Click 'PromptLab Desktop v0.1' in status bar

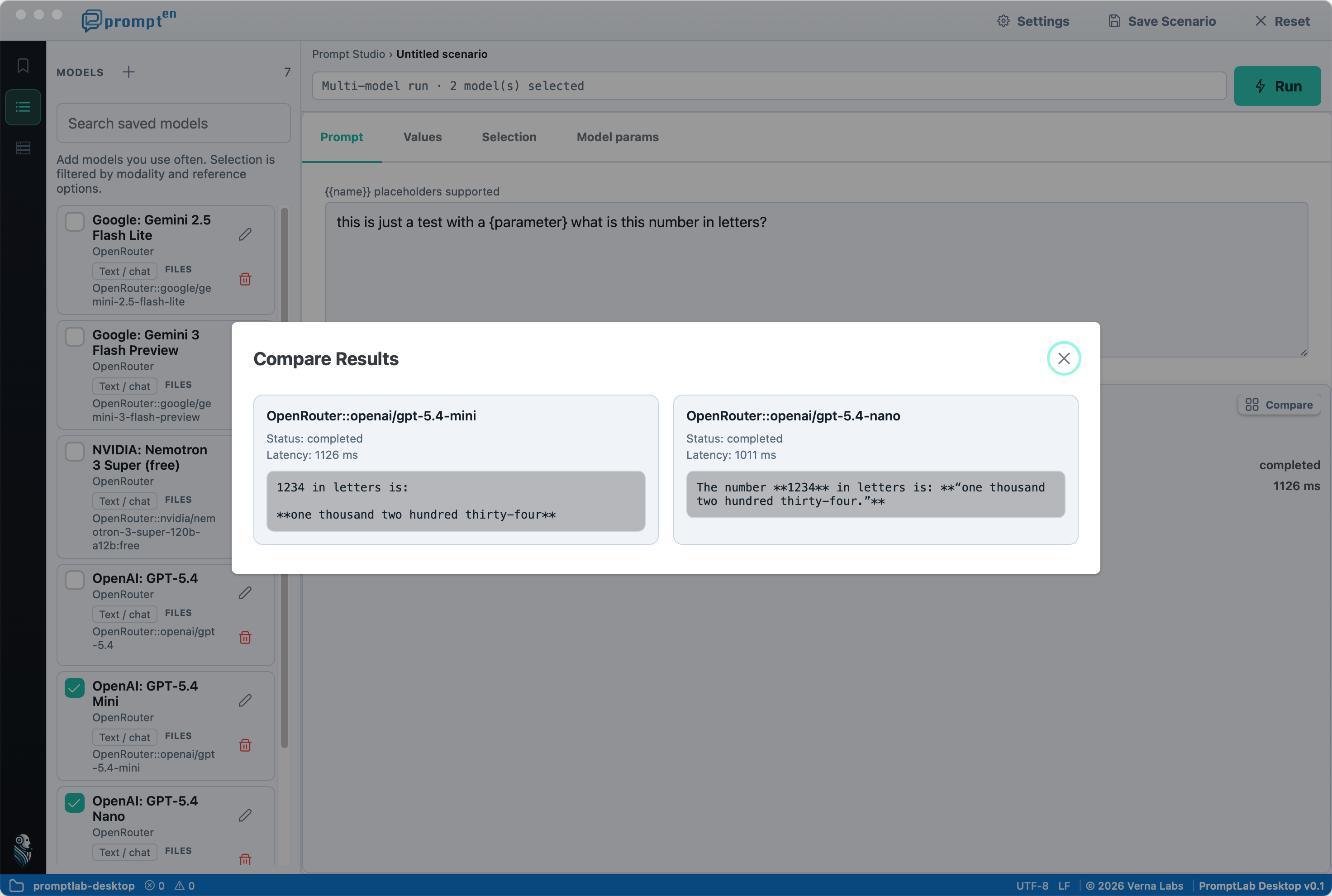(x=1262, y=886)
